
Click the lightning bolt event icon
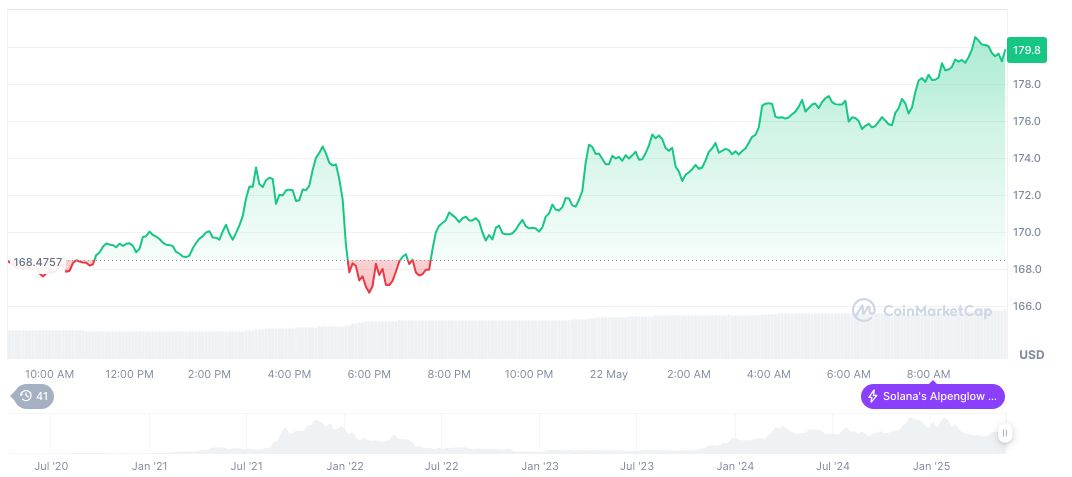coord(873,396)
